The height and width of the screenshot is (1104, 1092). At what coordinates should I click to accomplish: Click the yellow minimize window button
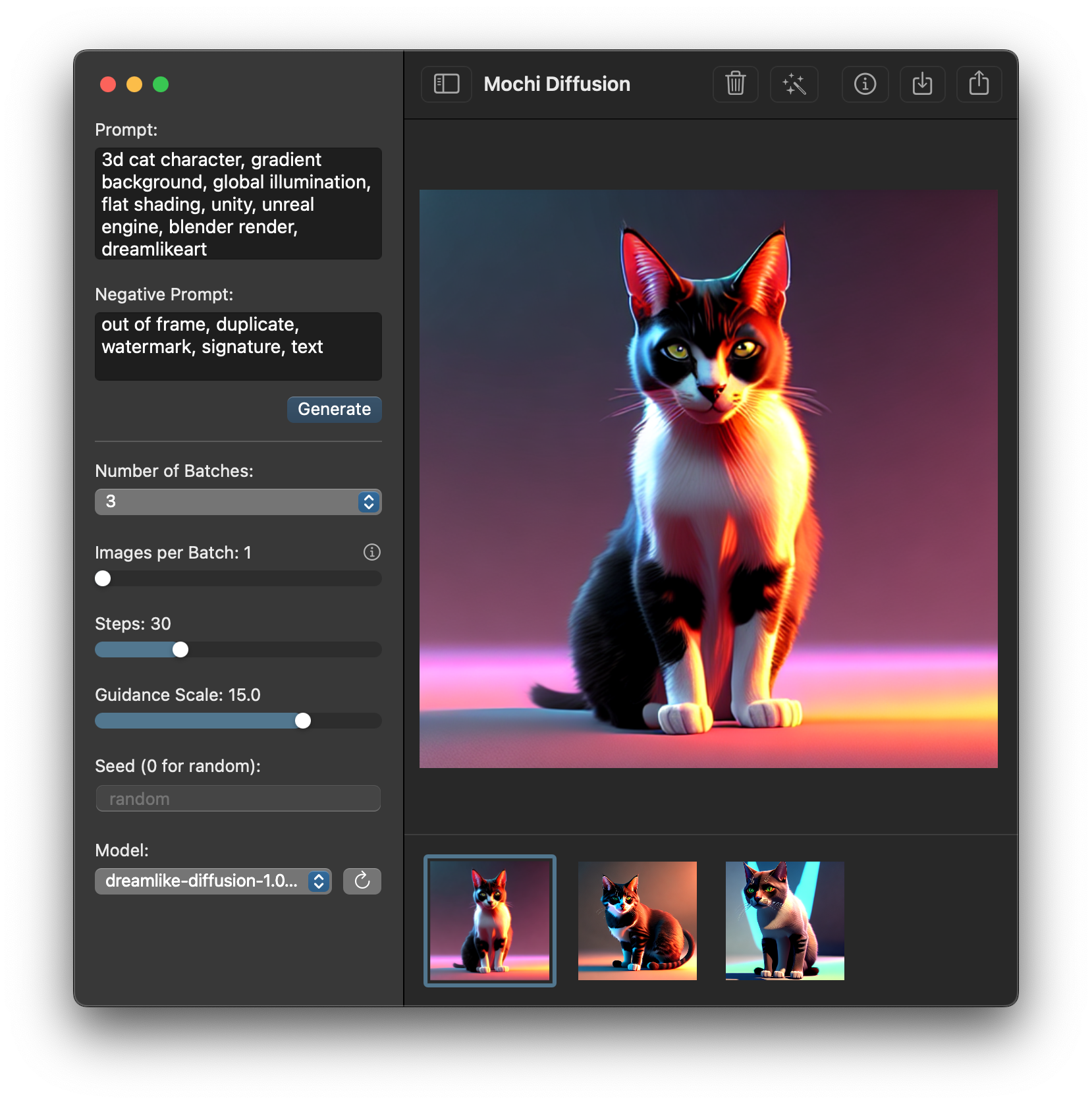tap(134, 84)
